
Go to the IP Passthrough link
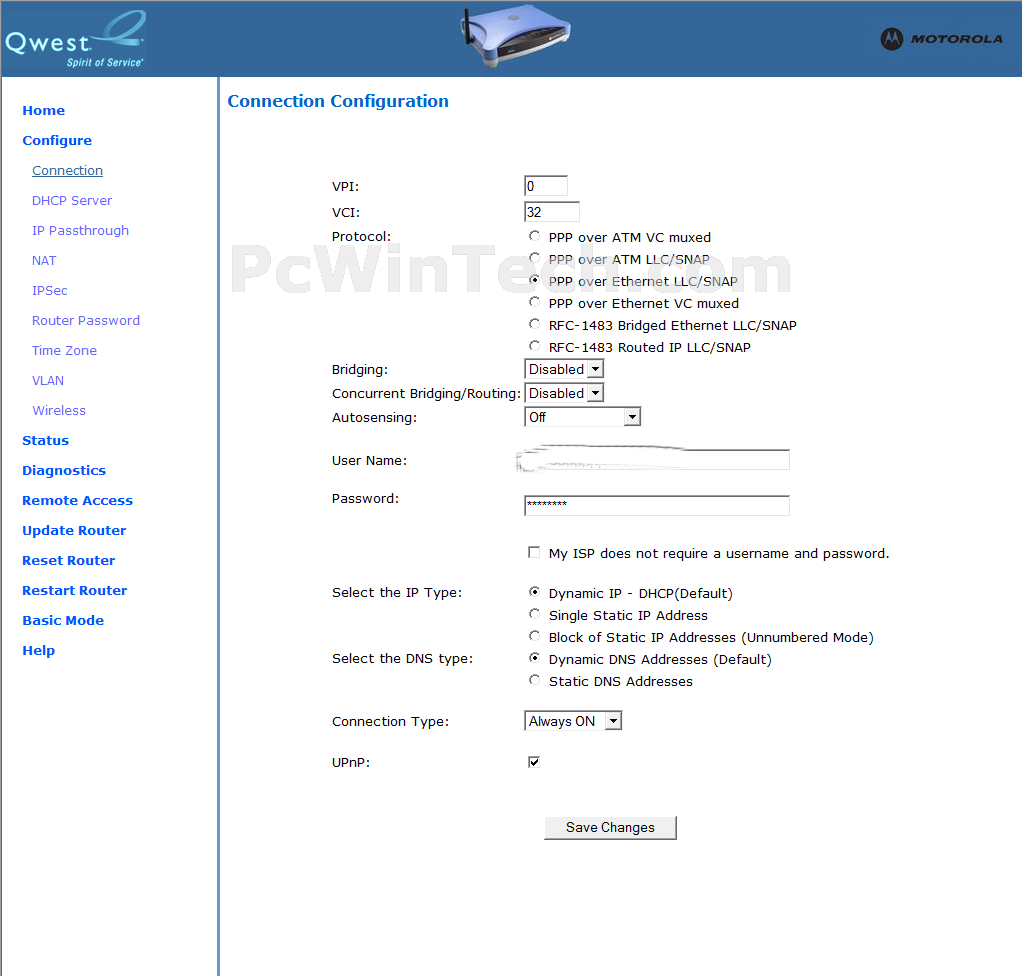click(81, 230)
